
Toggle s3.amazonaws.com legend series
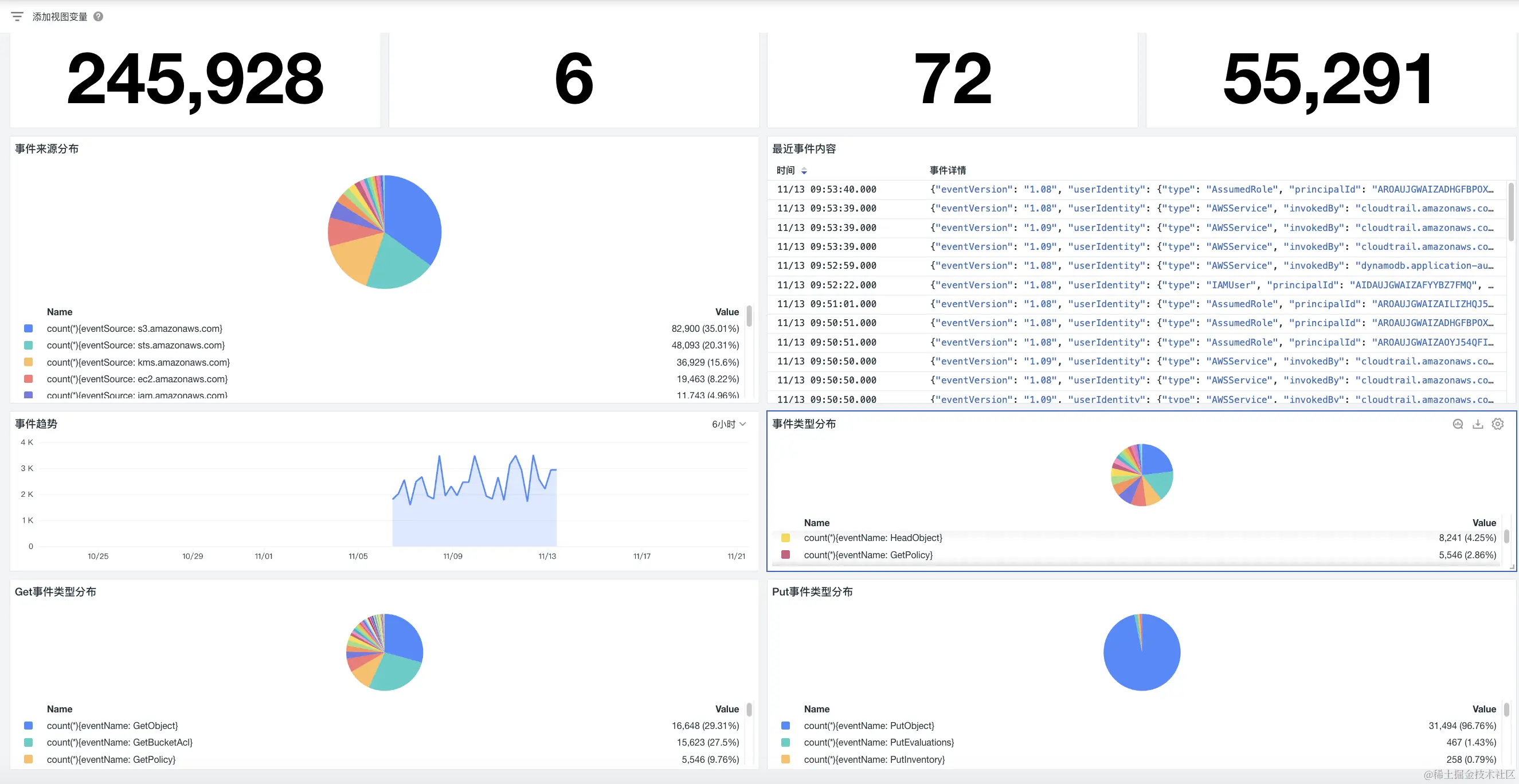(135, 328)
